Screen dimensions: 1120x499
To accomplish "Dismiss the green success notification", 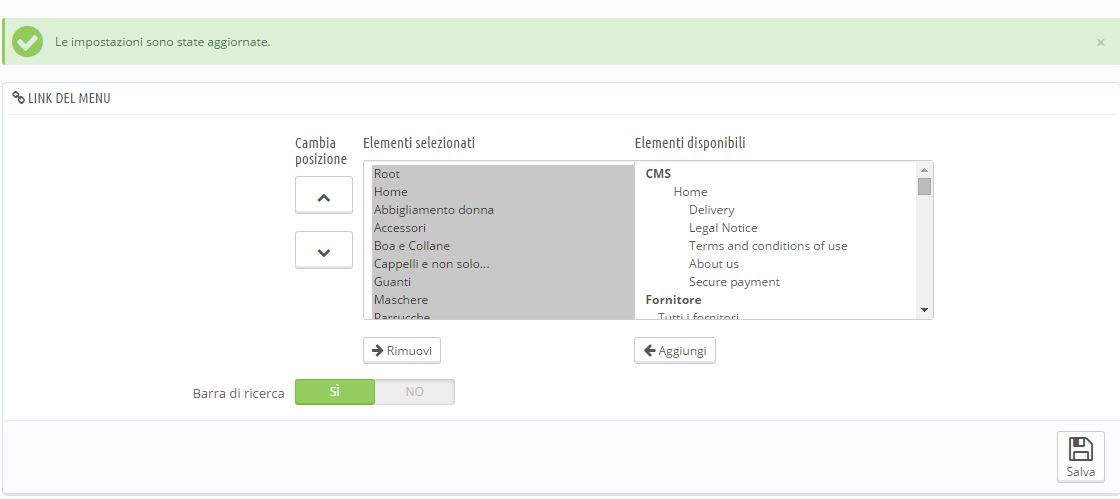I will 1101,43.
